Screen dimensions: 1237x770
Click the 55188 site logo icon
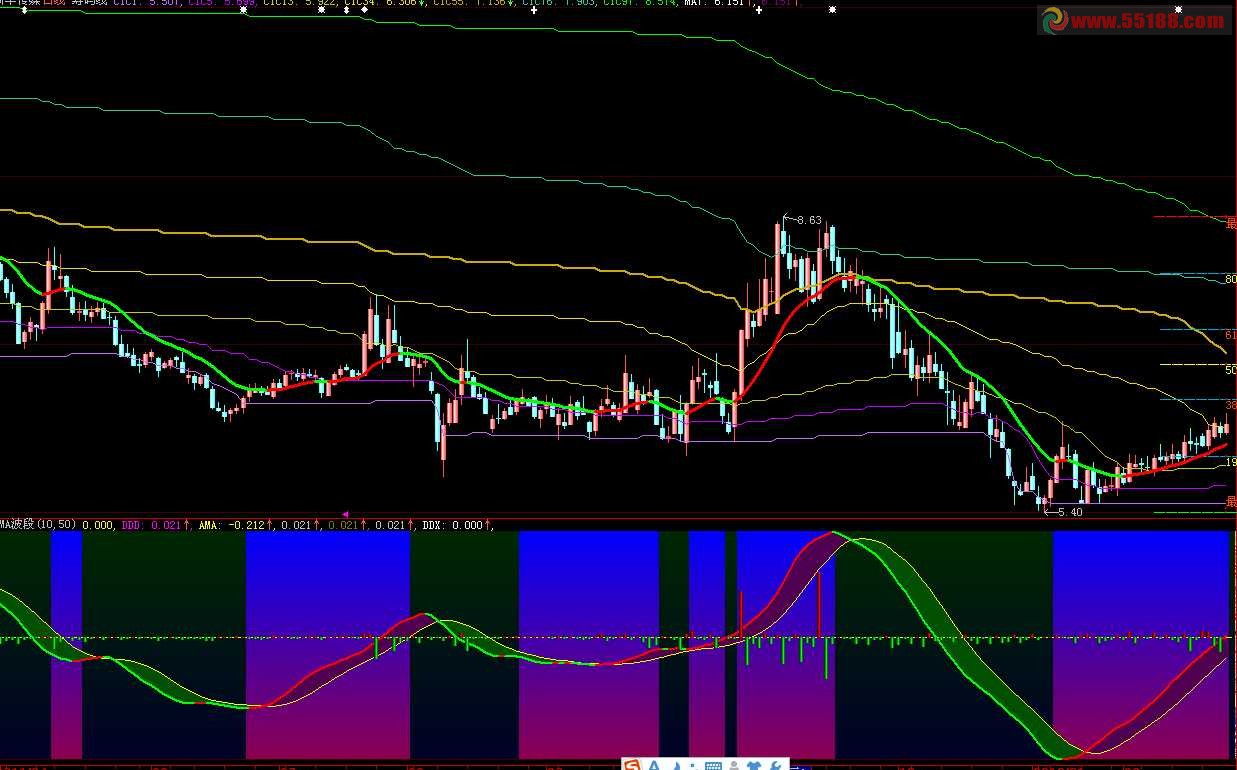pyautogui.click(x=1054, y=21)
